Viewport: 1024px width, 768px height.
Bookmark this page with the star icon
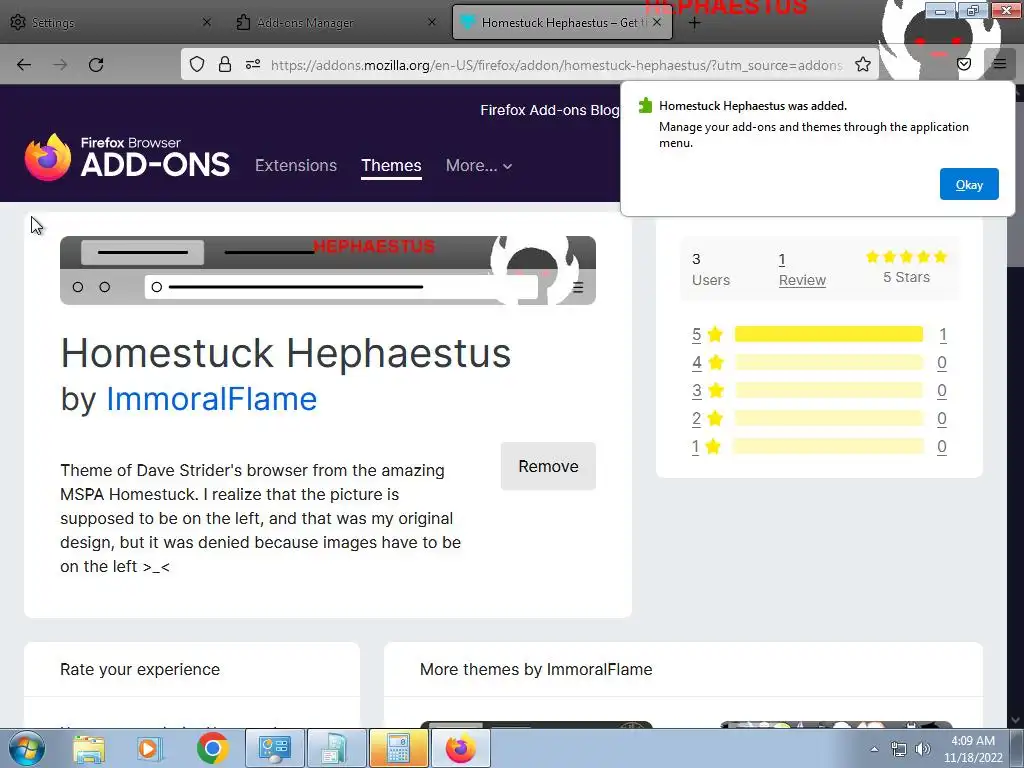863,64
